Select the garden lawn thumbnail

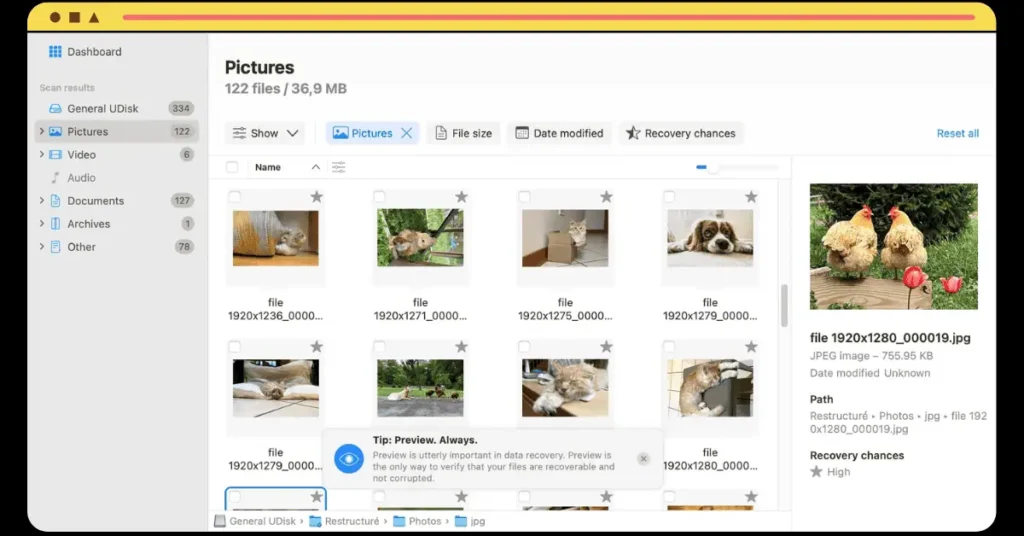(x=421, y=388)
